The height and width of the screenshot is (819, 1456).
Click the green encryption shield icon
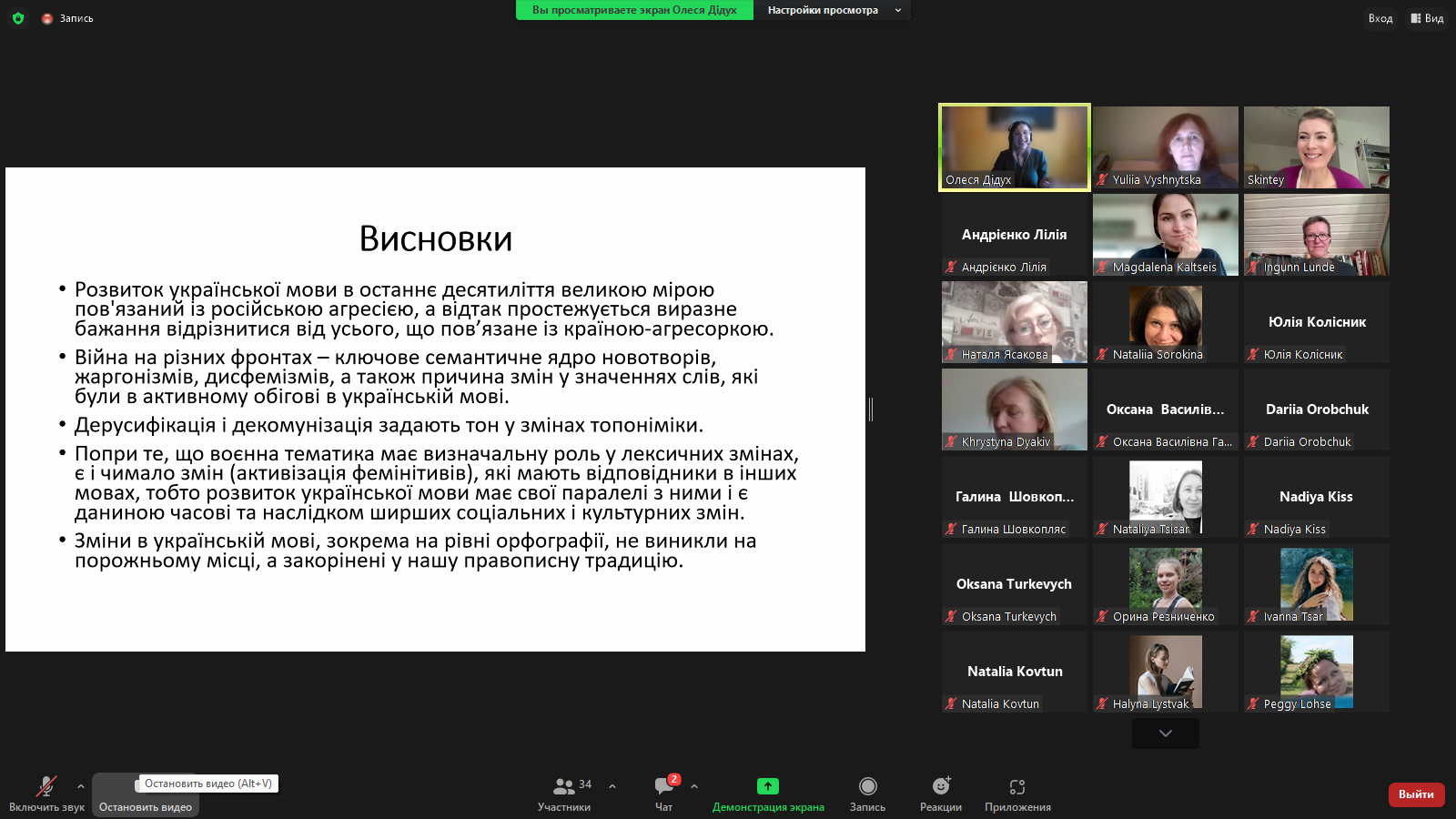17,18
